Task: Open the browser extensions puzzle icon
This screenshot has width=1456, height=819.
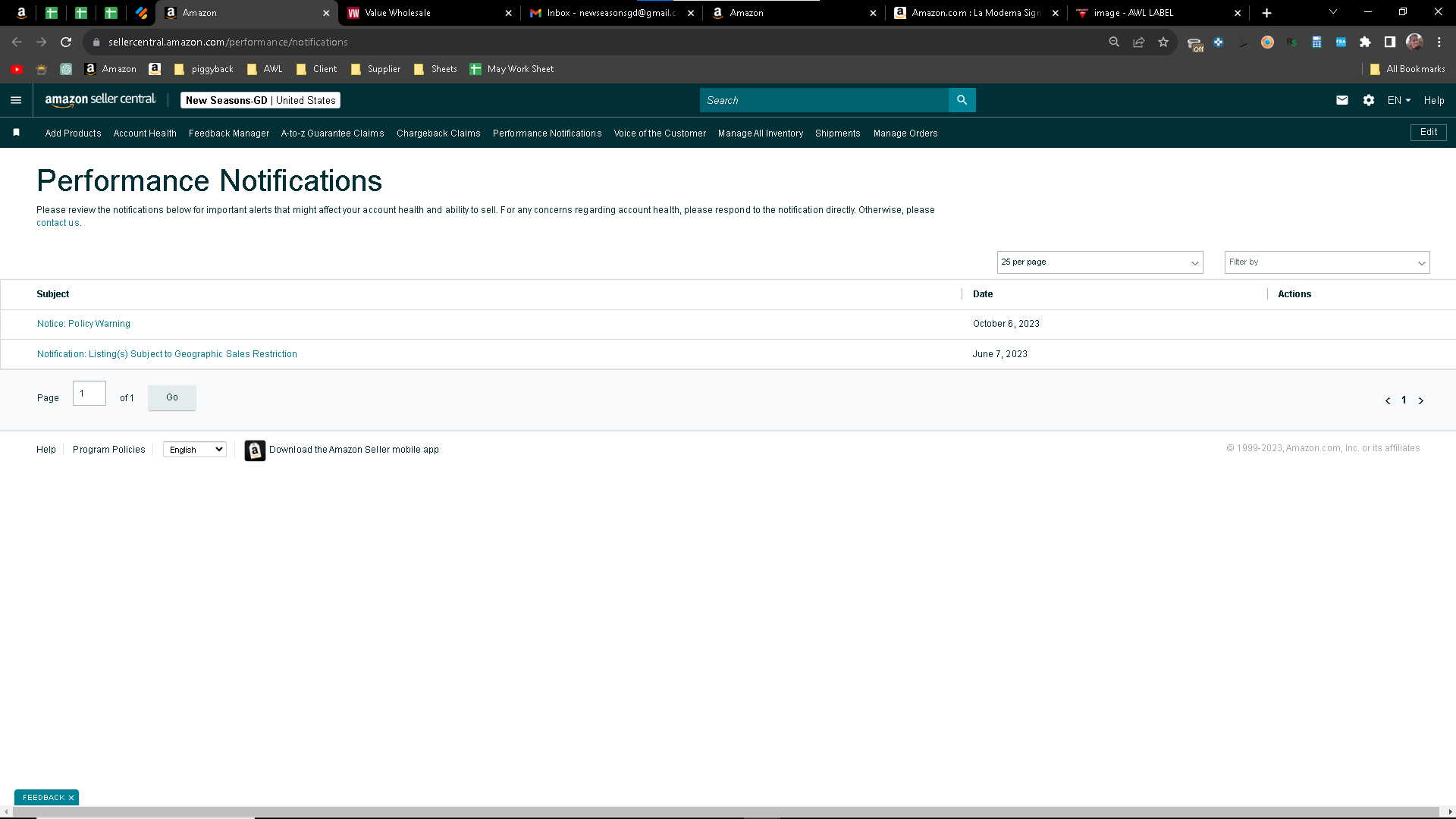Action: pos(1366,42)
